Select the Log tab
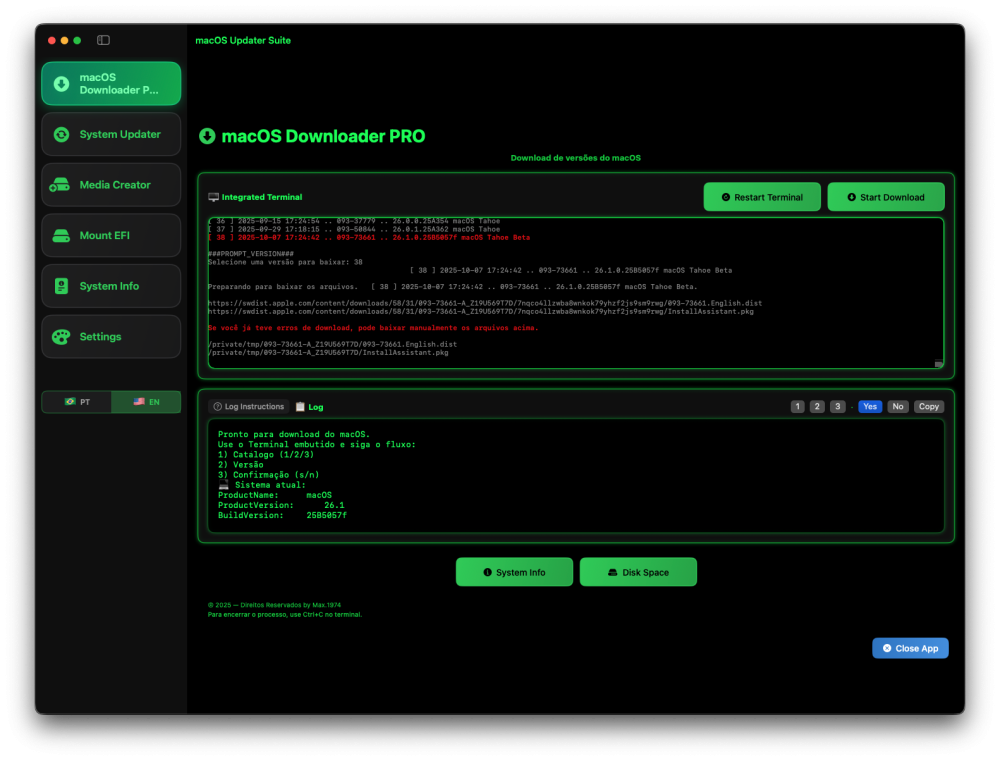 pyautogui.click(x=310, y=407)
